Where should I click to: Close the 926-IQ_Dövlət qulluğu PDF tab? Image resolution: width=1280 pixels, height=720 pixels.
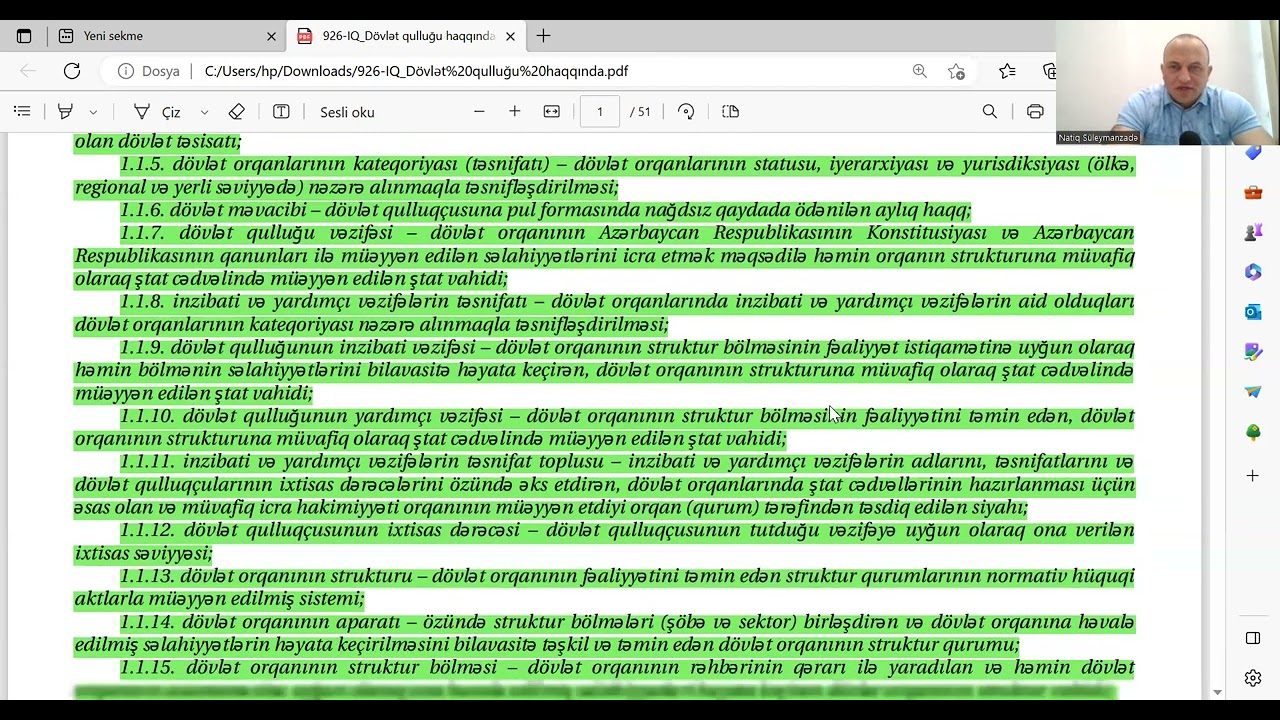(x=510, y=36)
